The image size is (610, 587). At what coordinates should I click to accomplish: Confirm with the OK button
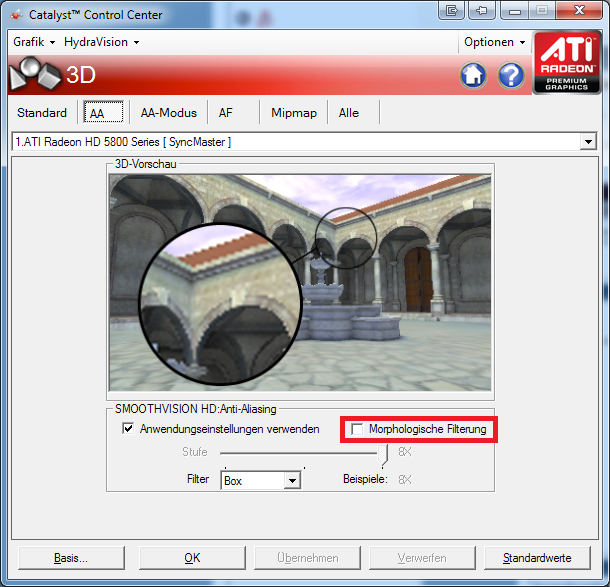[192, 558]
